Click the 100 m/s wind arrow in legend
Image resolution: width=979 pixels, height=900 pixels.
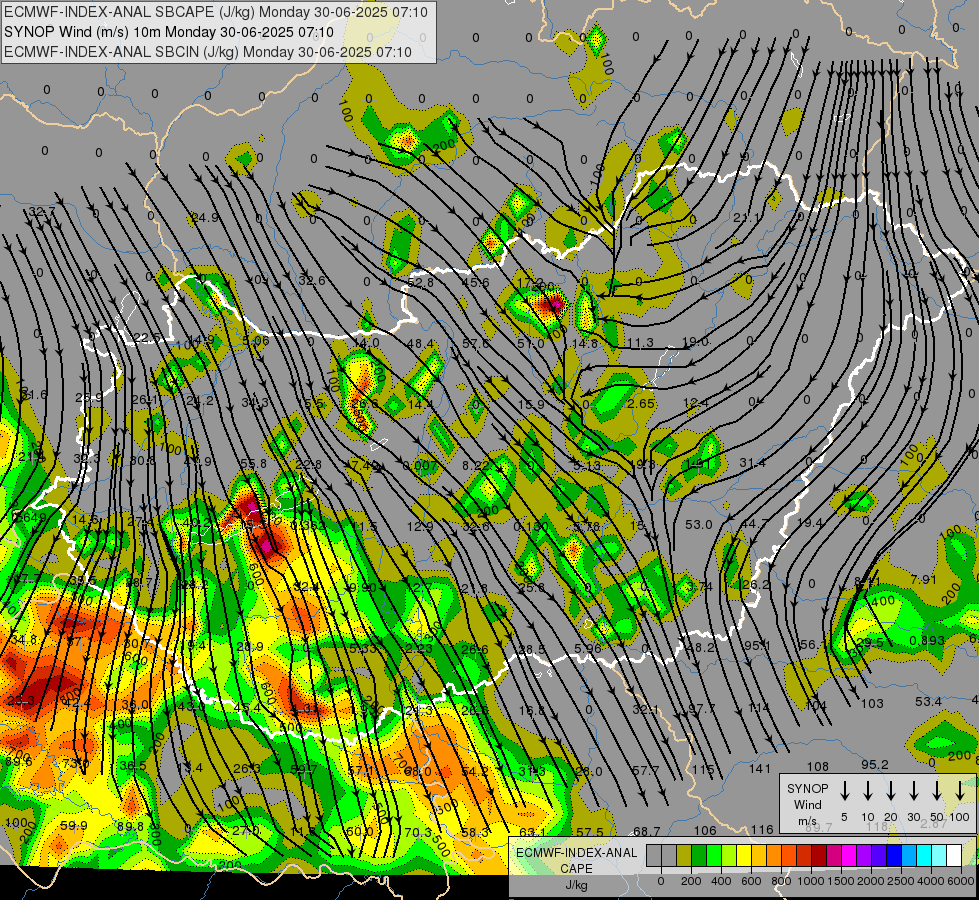[960, 791]
